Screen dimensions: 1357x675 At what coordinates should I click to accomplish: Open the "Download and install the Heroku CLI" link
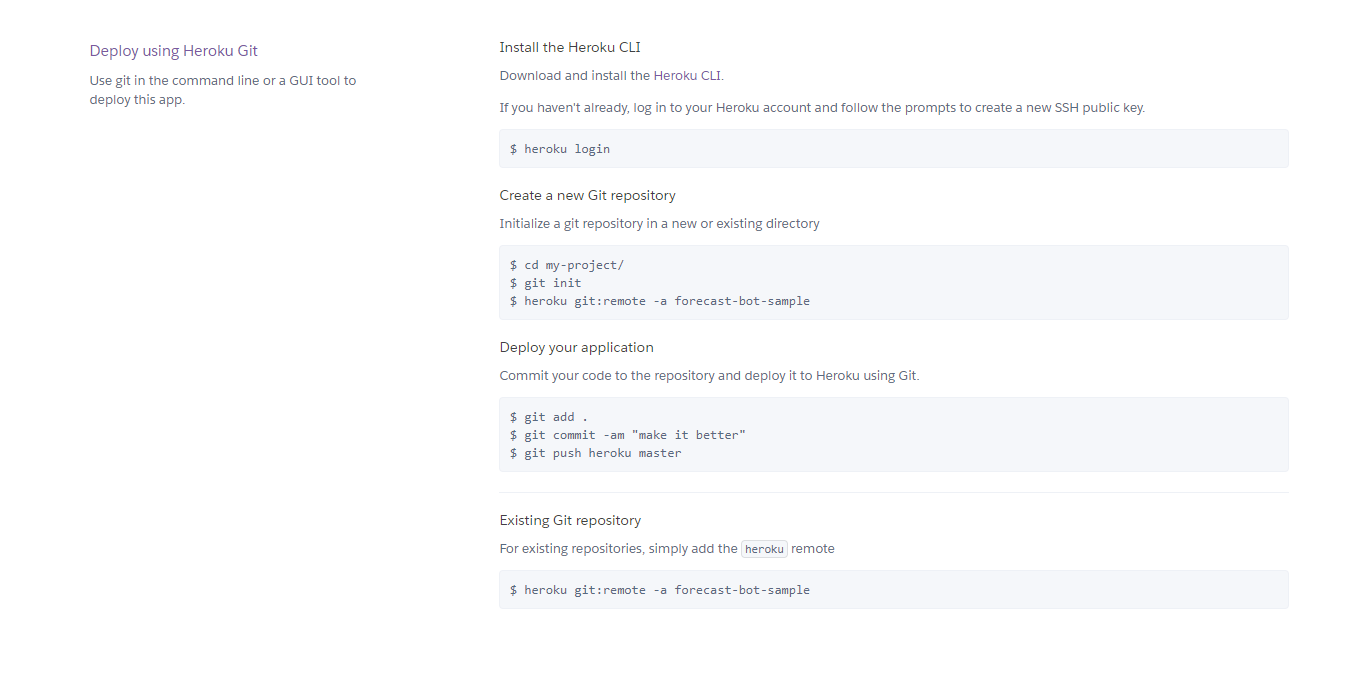coord(611,75)
